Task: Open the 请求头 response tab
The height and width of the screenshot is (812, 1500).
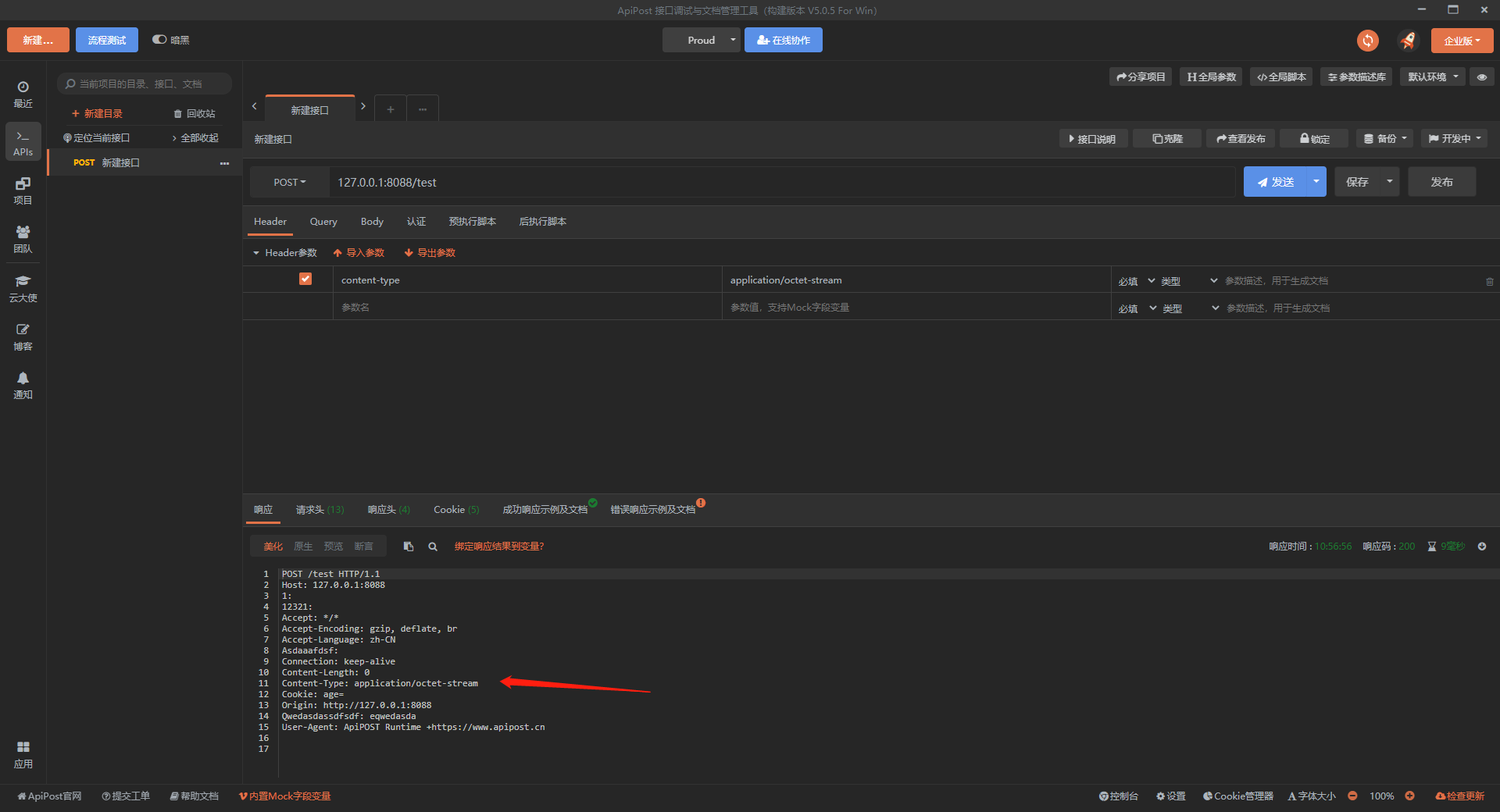Action: (320, 510)
